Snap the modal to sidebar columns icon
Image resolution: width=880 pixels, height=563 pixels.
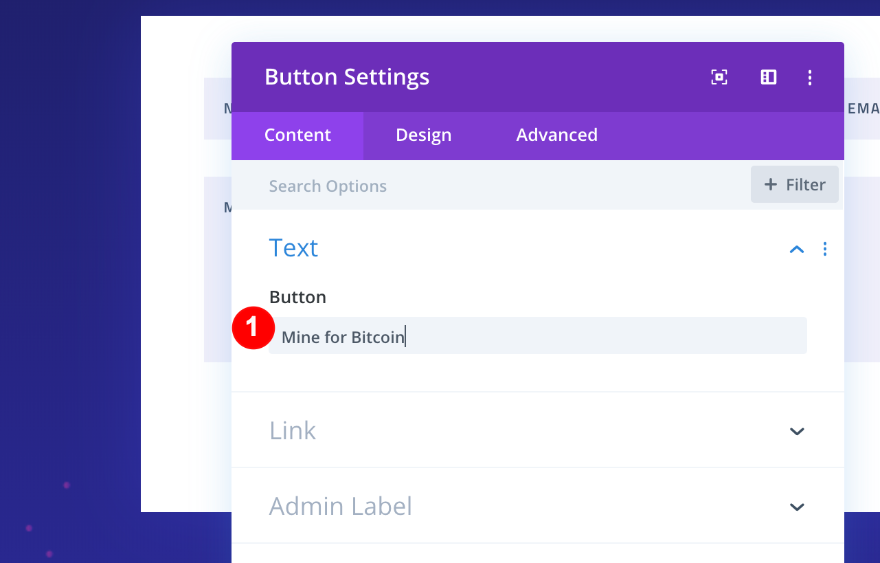tap(768, 77)
